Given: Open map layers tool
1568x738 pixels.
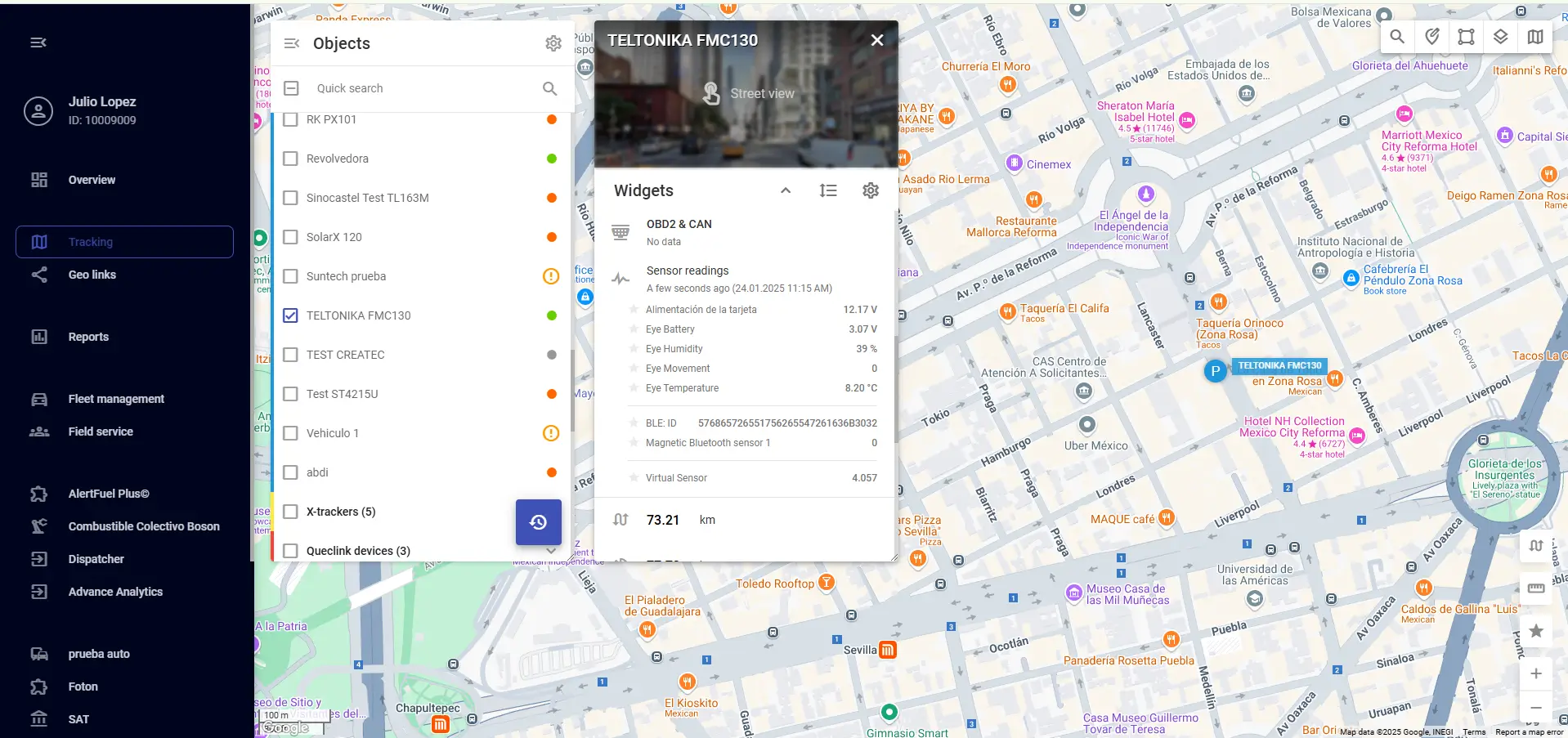Looking at the screenshot, I should click(1500, 37).
